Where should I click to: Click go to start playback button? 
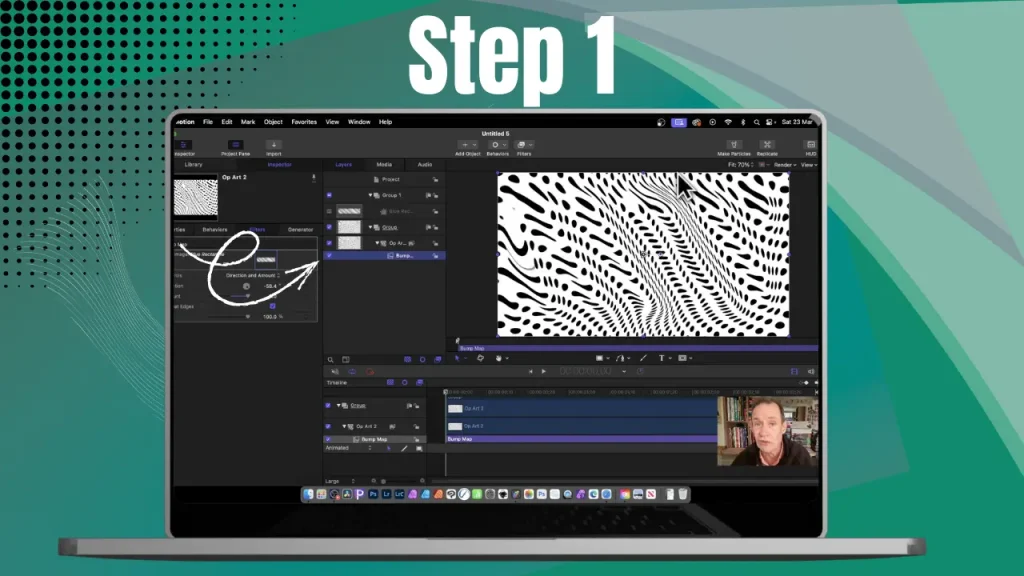click(x=530, y=371)
